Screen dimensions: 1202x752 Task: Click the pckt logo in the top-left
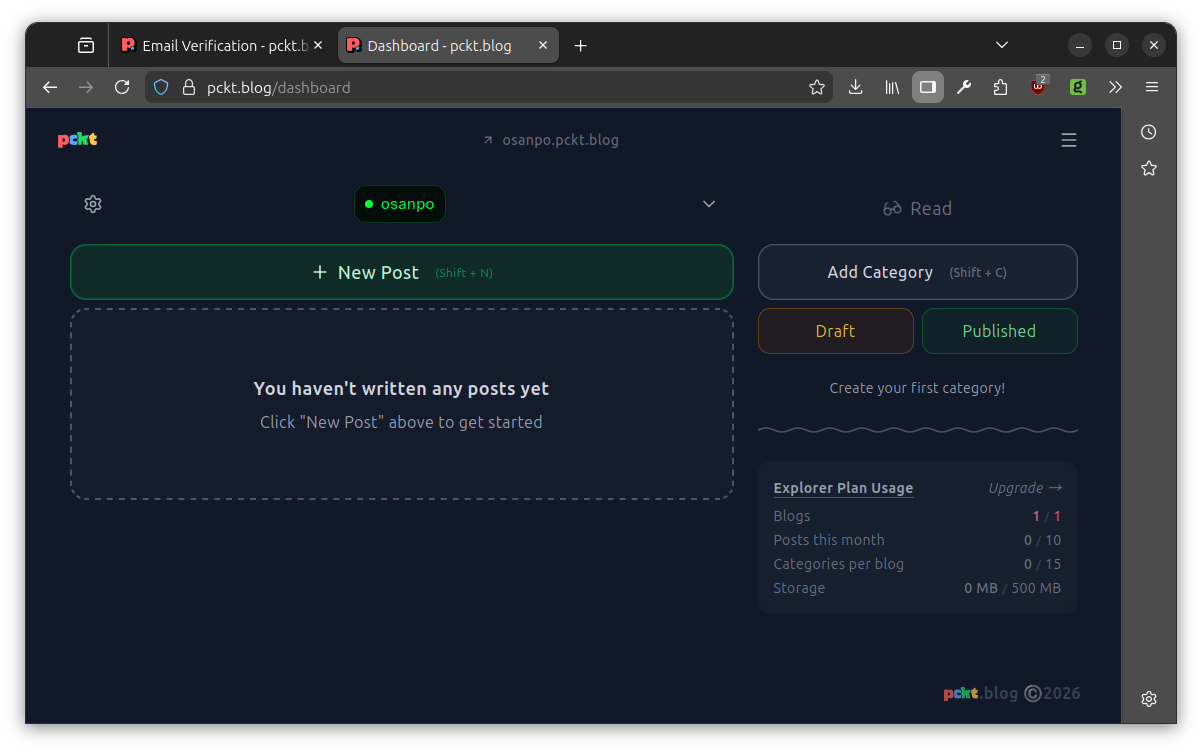[77, 139]
